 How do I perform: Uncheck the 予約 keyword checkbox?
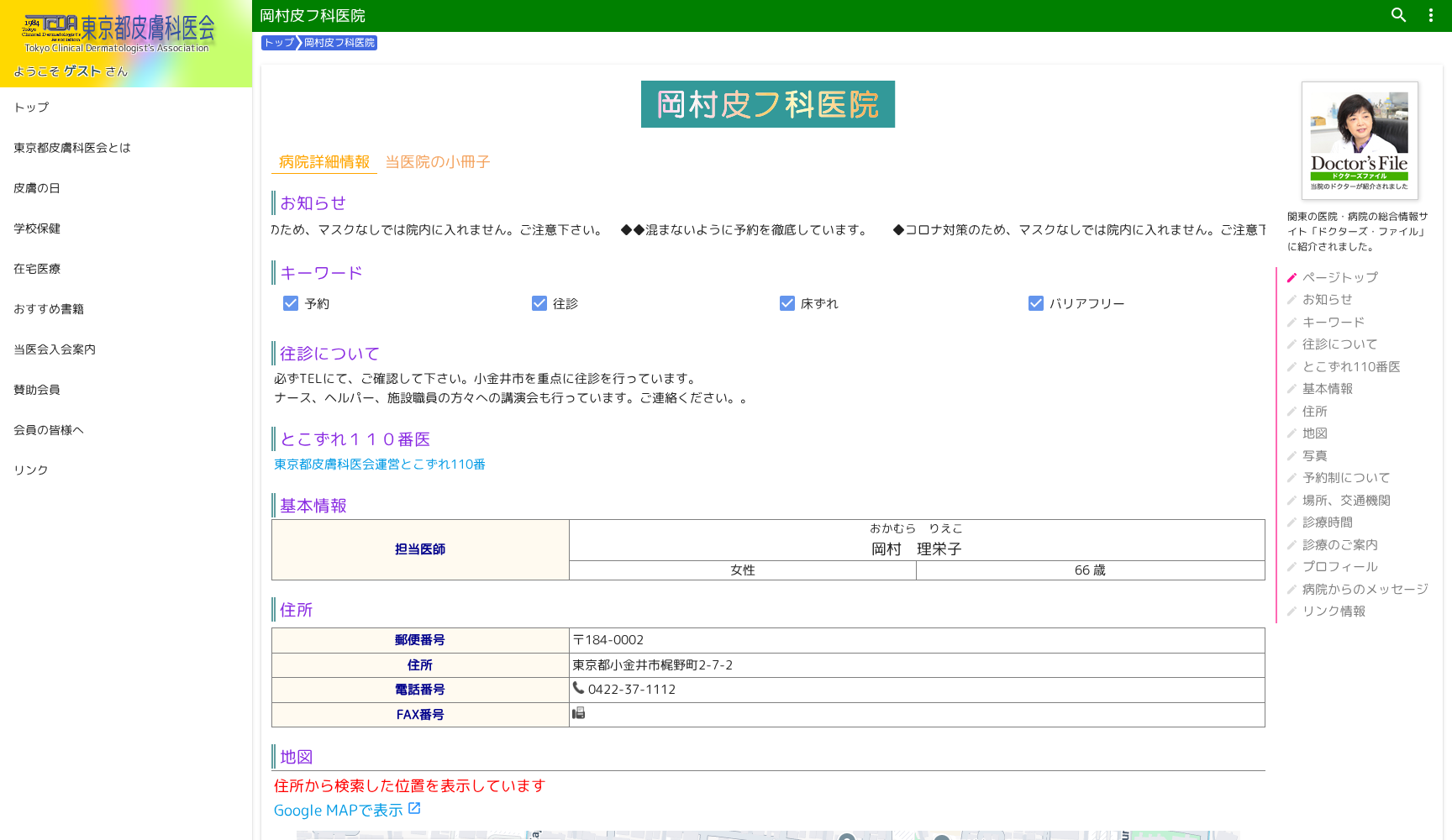pyautogui.click(x=291, y=303)
